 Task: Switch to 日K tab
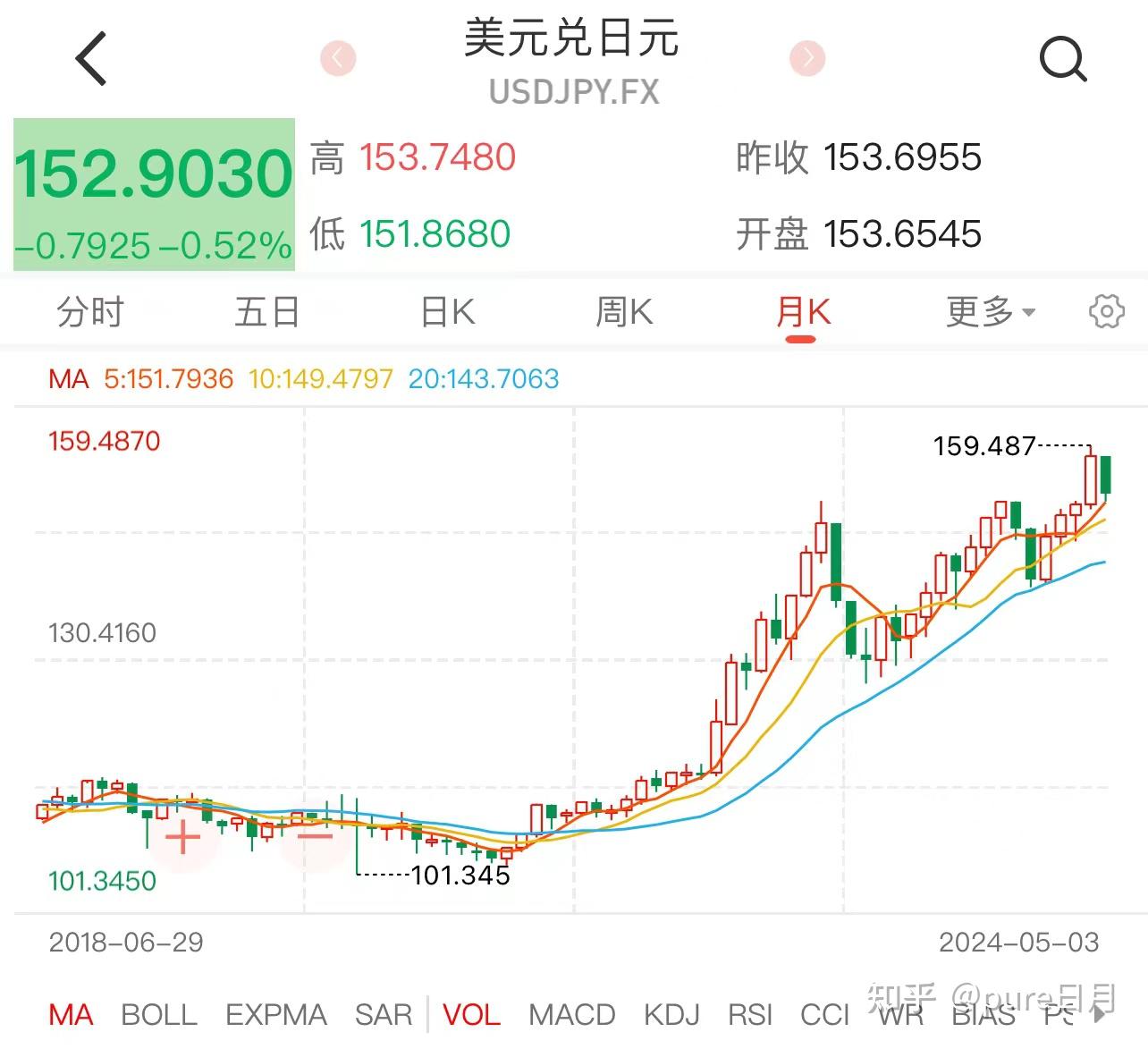(x=447, y=312)
